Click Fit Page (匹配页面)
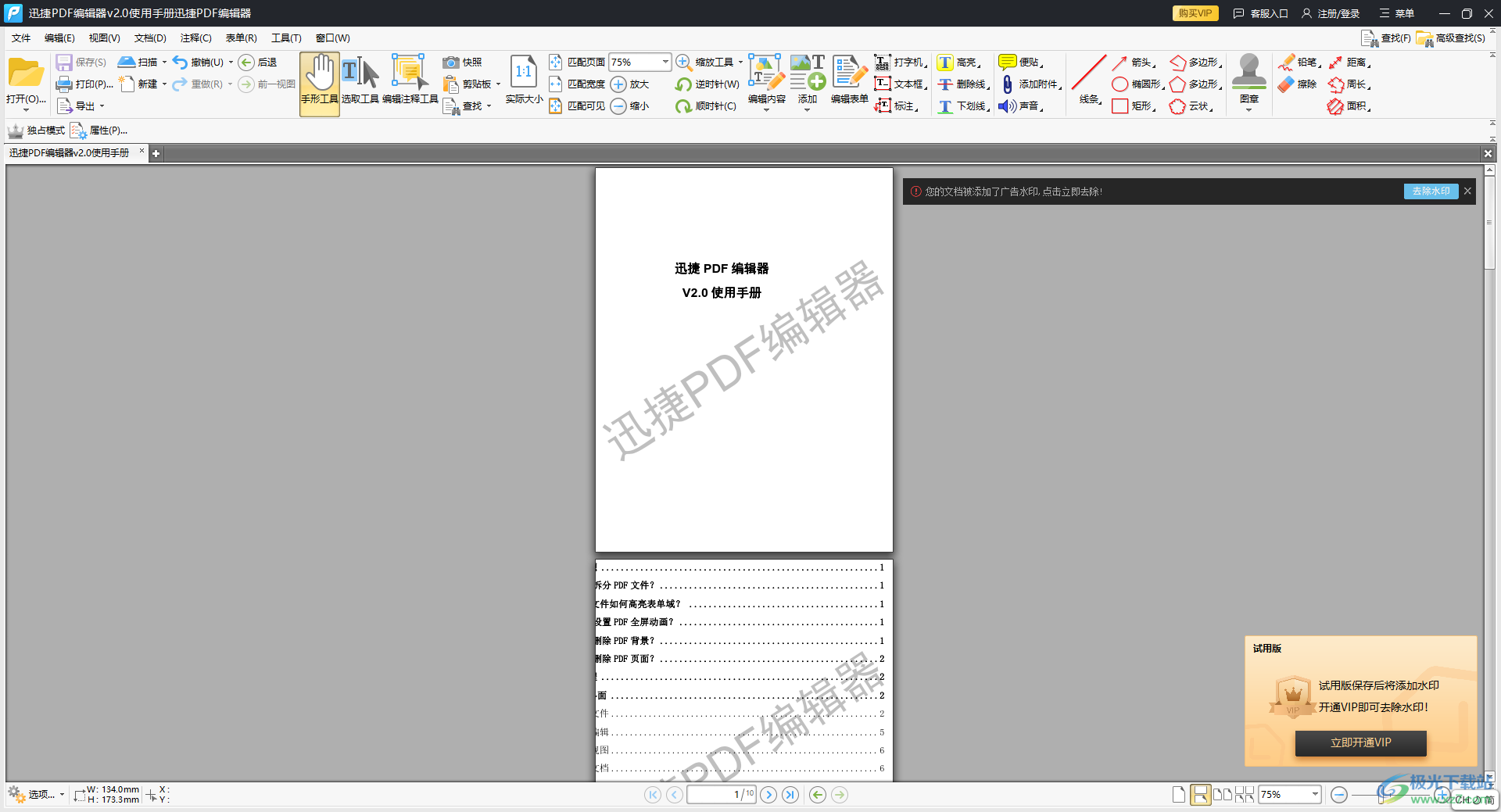The width and height of the screenshot is (1501, 812). [x=577, y=63]
